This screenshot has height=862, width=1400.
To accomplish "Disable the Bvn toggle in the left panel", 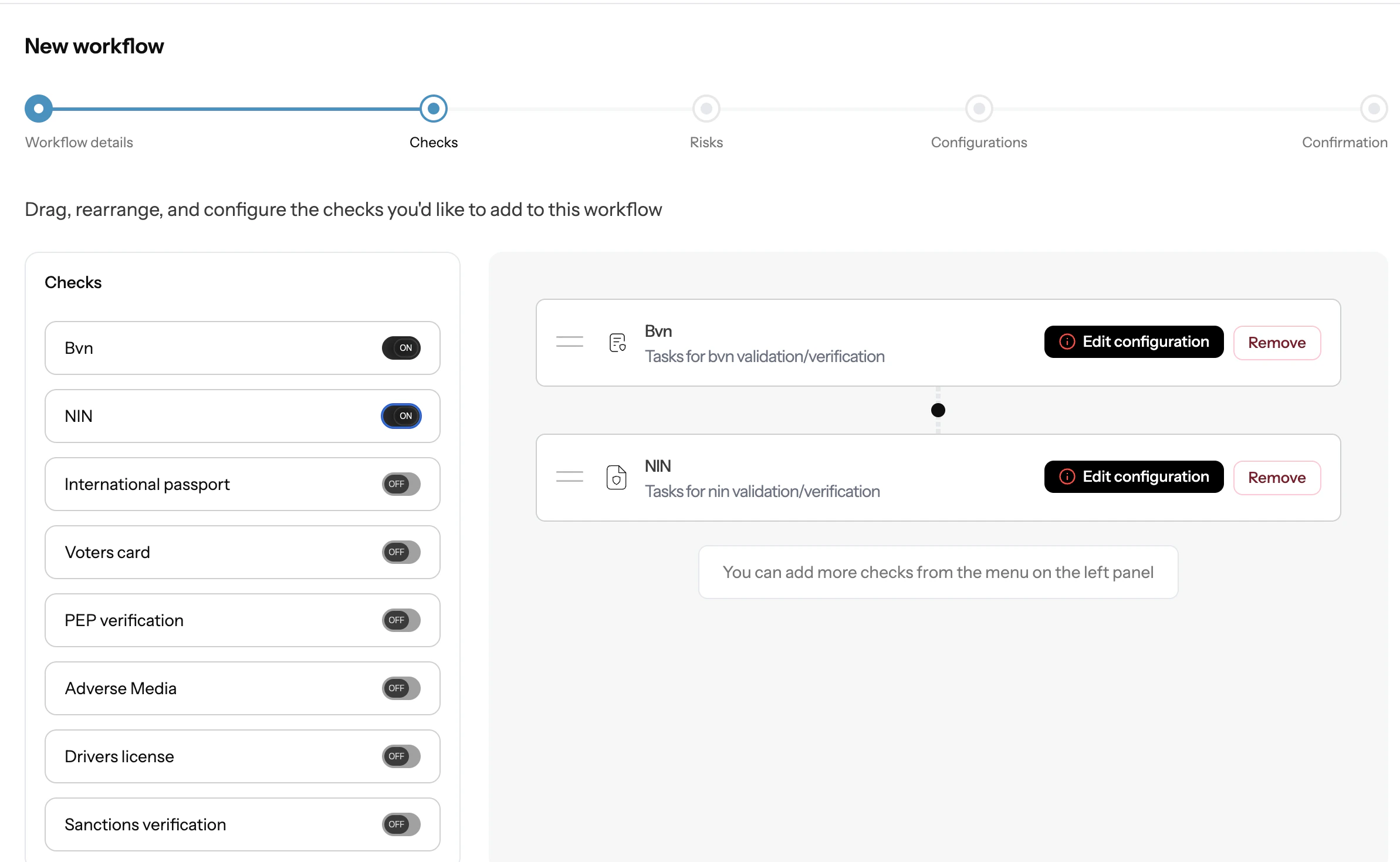I will click(x=401, y=347).
